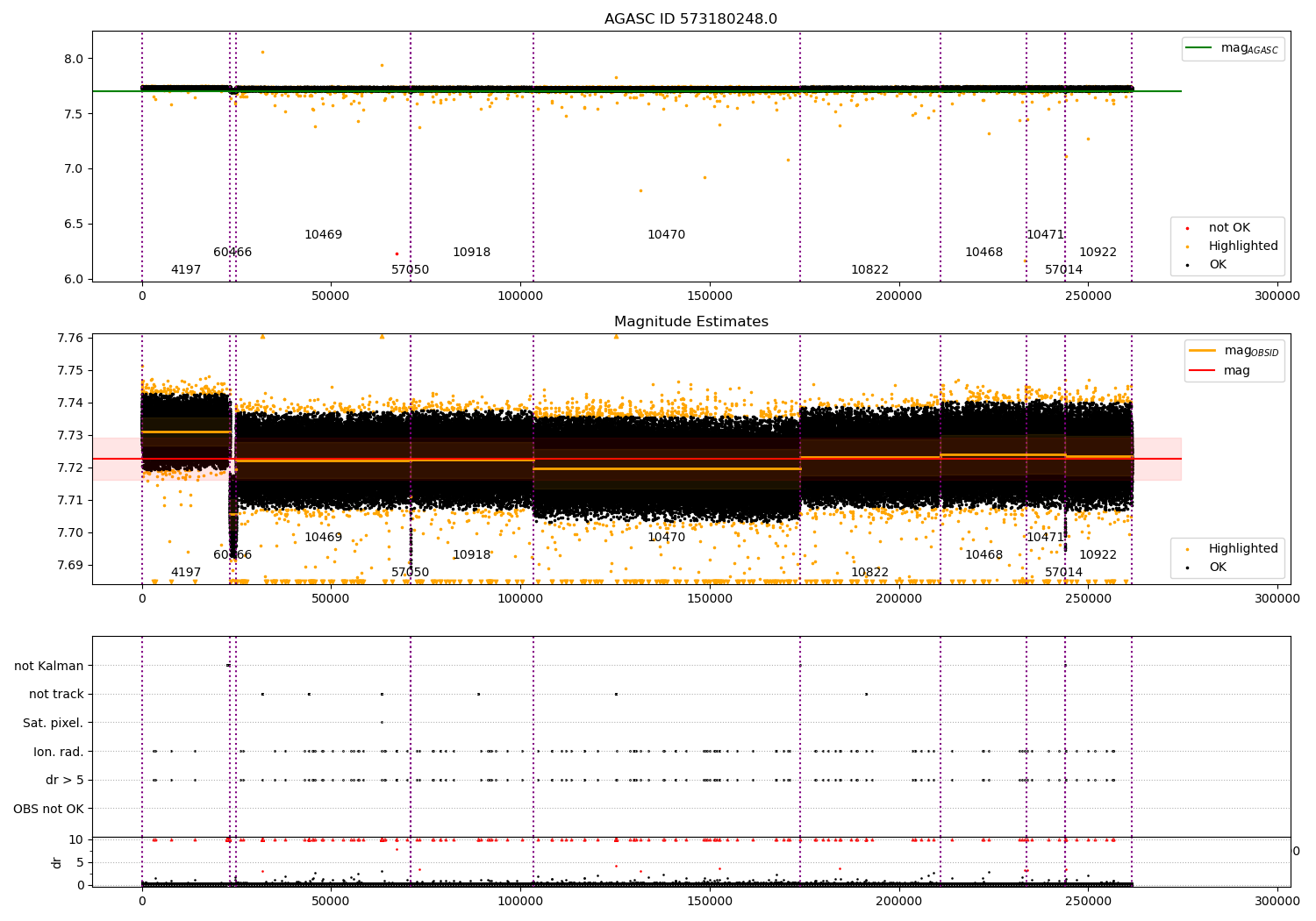
Task: Click observation label 10469 in the top plot
Action: click(x=323, y=235)
